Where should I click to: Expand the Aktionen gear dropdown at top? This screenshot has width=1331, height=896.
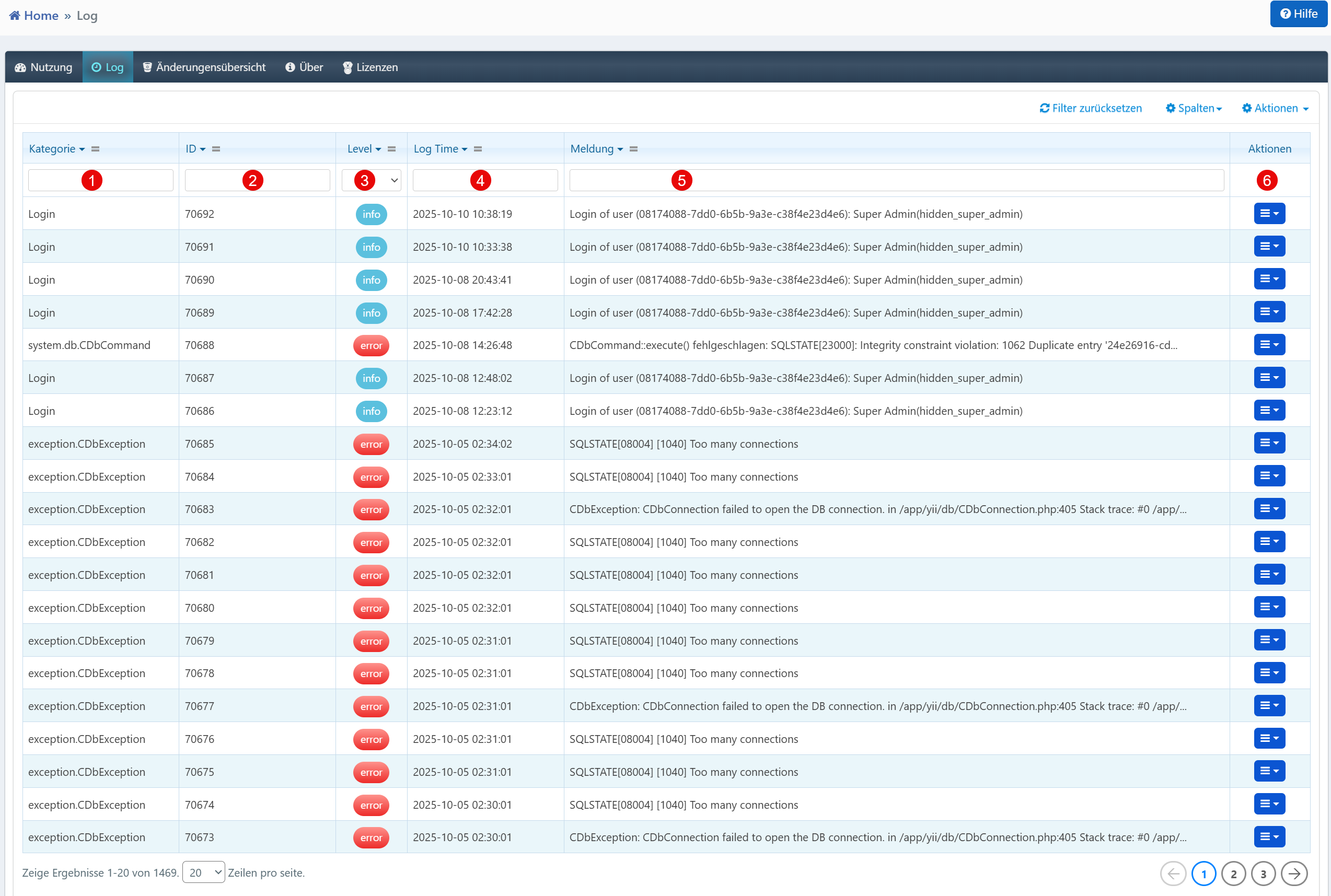tap(1275, 108)
